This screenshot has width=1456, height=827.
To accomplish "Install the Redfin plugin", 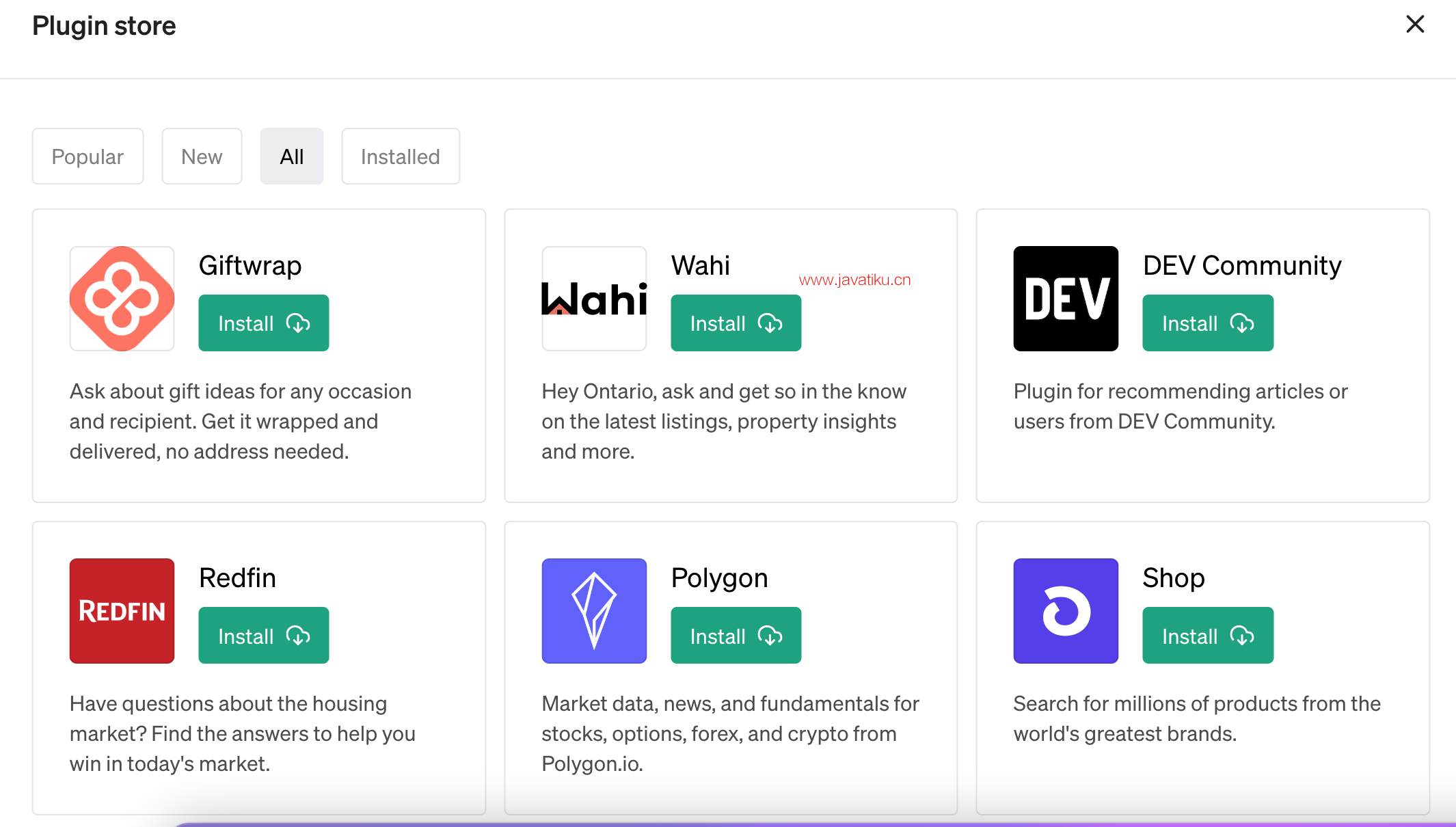I will click(264, 636).
